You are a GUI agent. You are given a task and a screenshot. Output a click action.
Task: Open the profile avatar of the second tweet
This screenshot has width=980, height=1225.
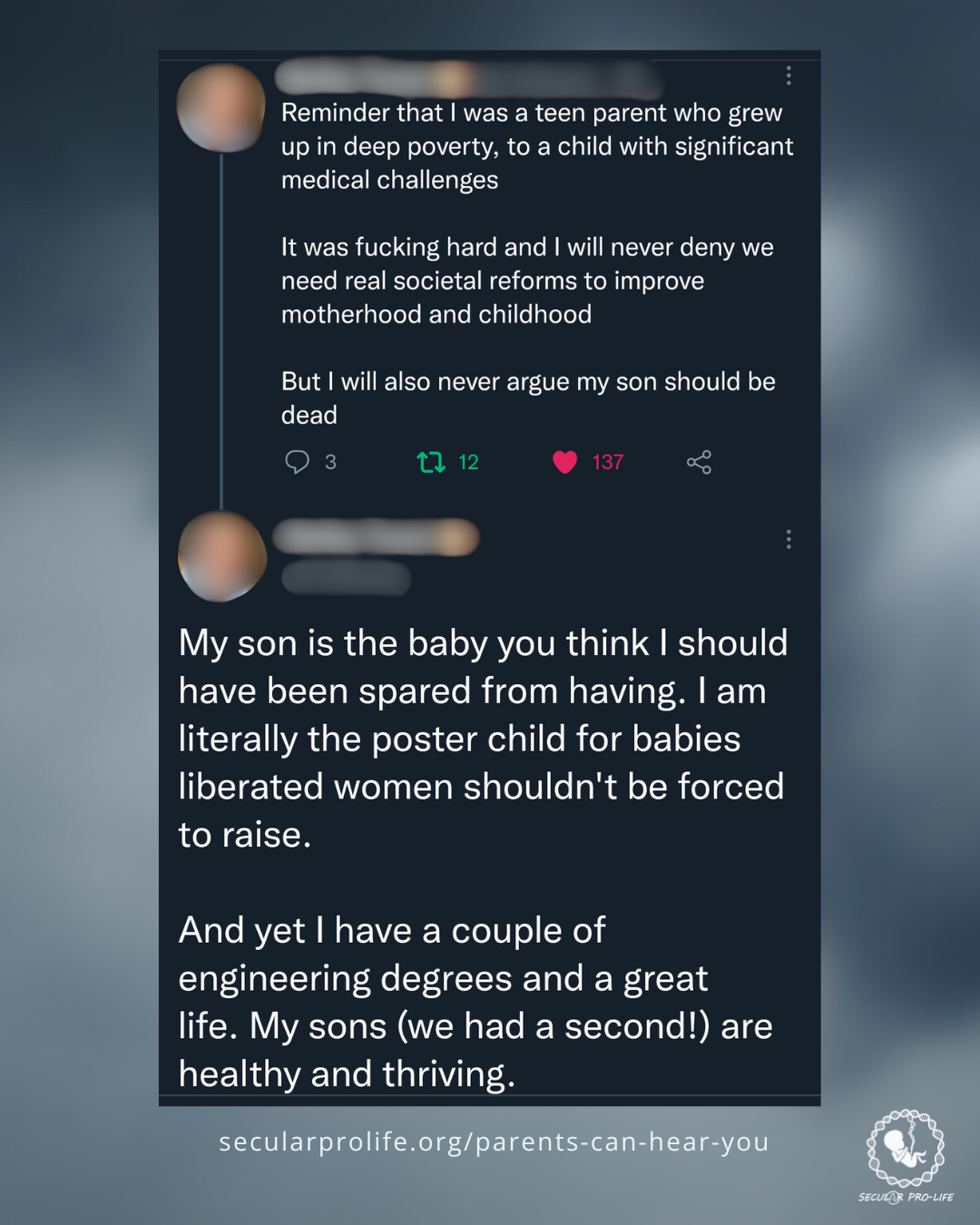tap(222, 558)
